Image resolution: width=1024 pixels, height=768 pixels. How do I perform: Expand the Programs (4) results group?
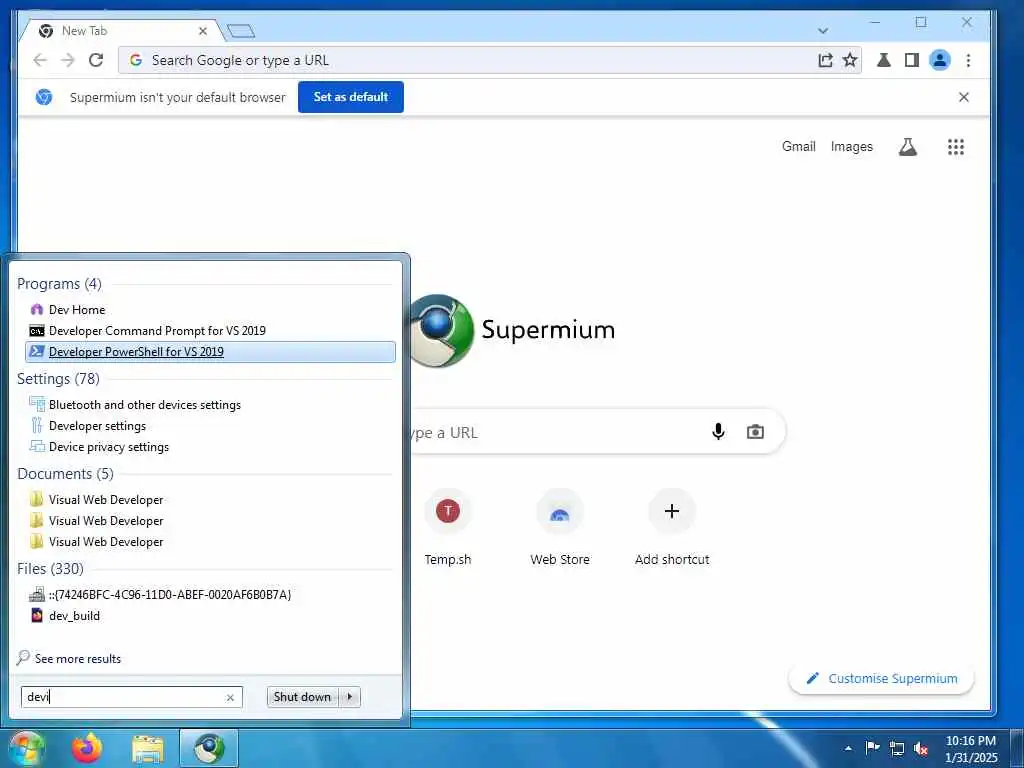[x=59, y=284]
